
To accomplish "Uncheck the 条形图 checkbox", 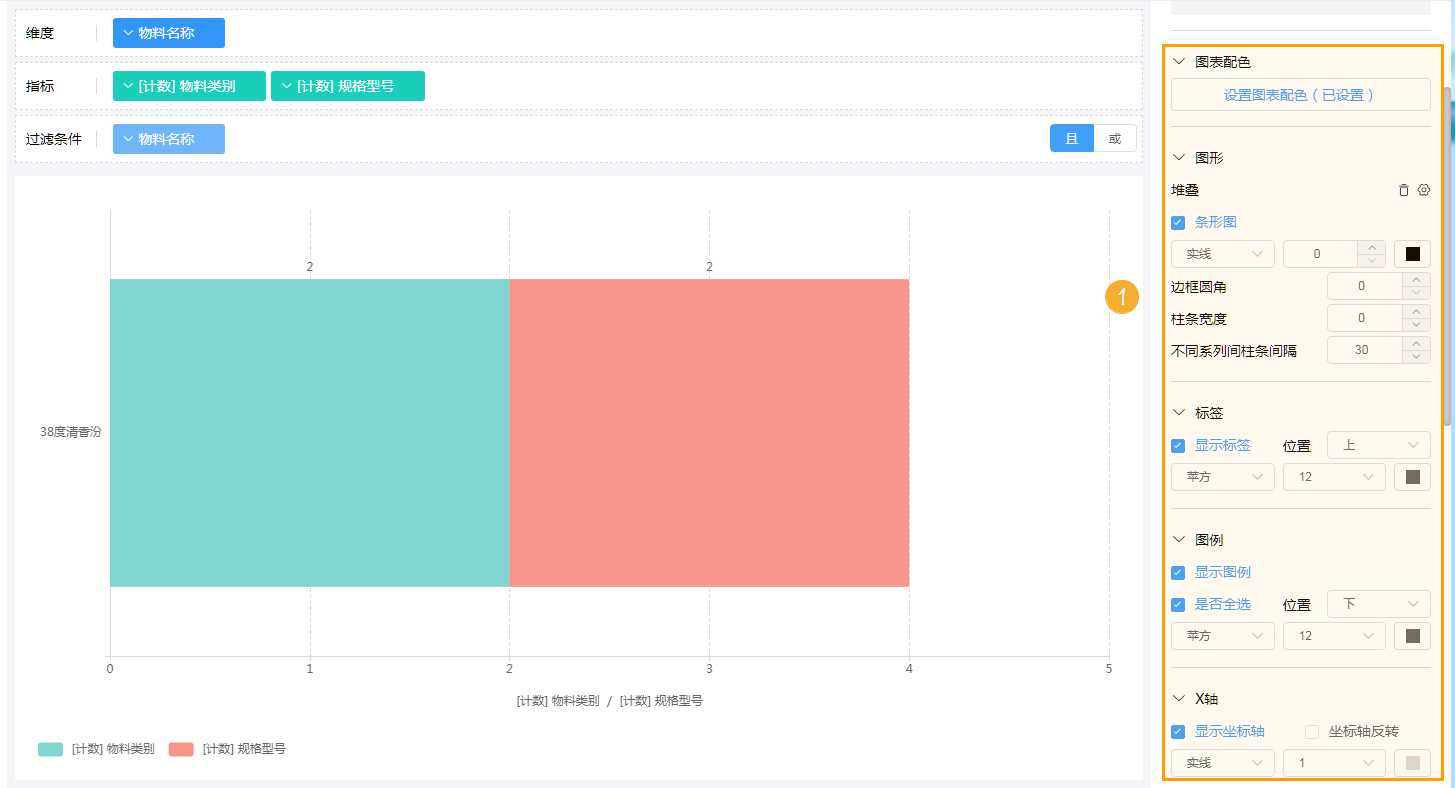I will tap(1178, 222).
